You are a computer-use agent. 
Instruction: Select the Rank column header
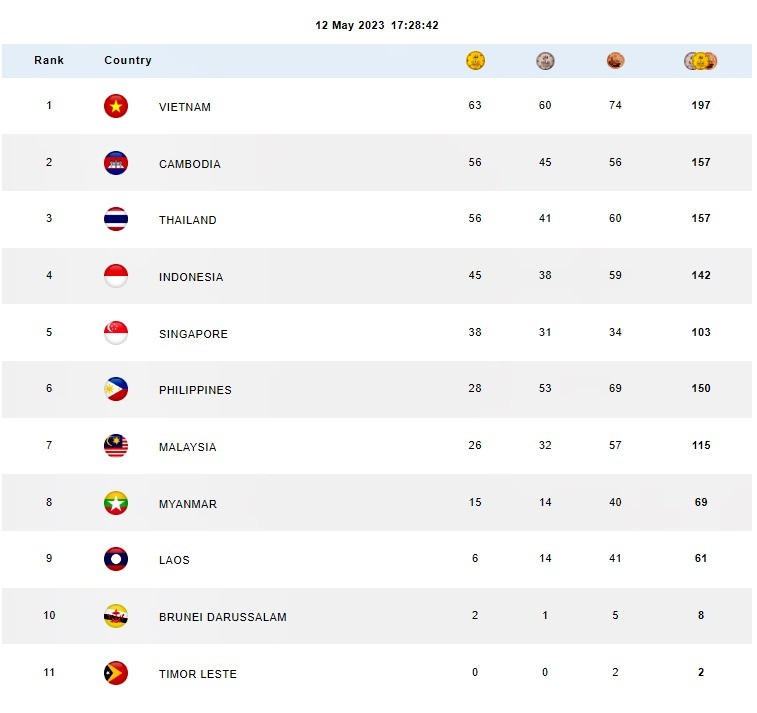[49, 61]
